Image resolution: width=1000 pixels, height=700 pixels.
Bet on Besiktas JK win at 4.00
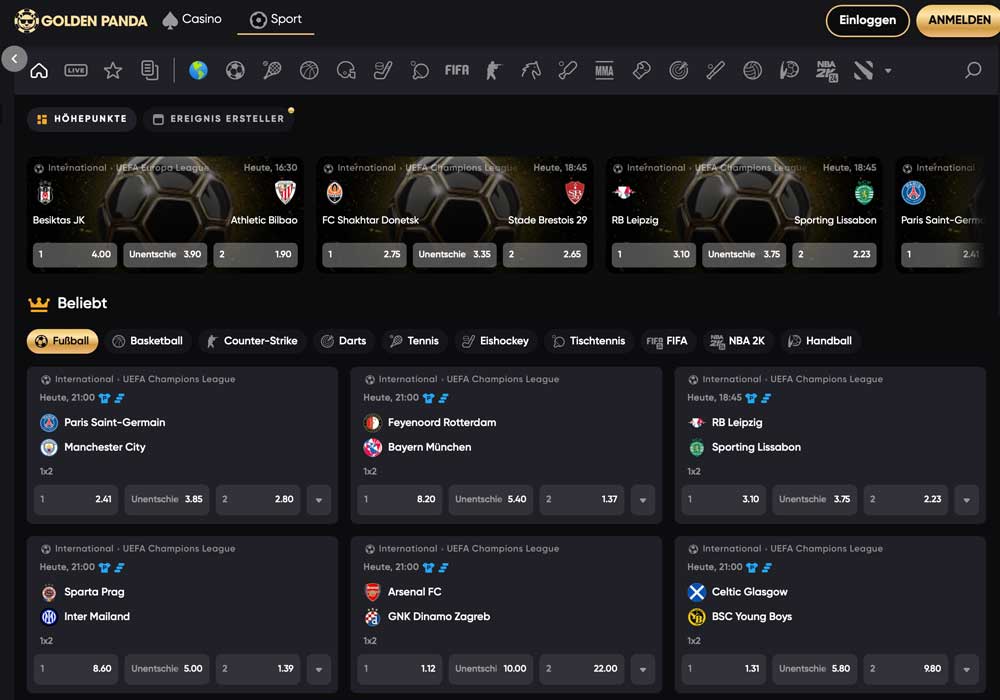tap(75, 254)
